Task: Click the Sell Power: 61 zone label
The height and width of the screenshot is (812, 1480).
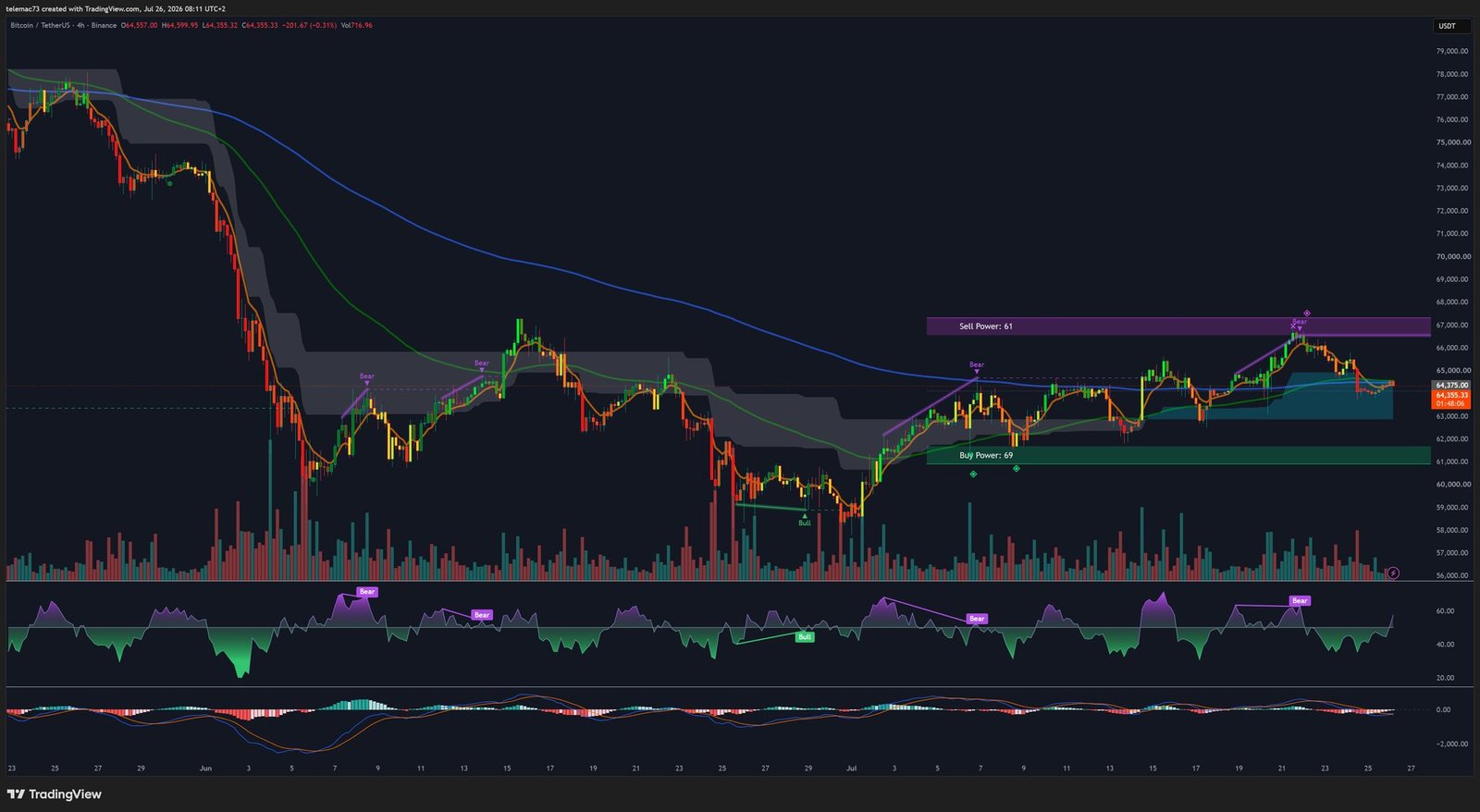Action: (x=985, y=326)
